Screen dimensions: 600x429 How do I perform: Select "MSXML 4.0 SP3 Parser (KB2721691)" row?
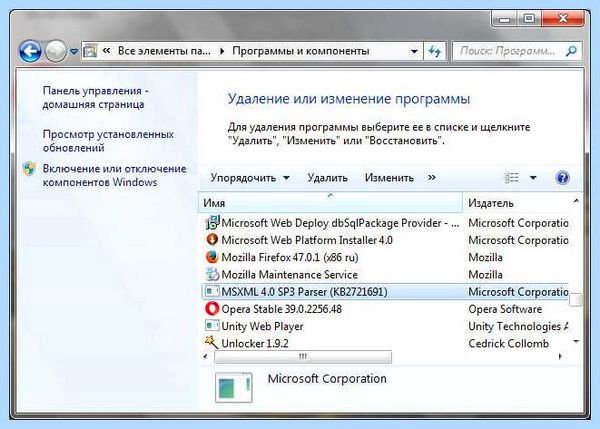(x=386, y=292)
